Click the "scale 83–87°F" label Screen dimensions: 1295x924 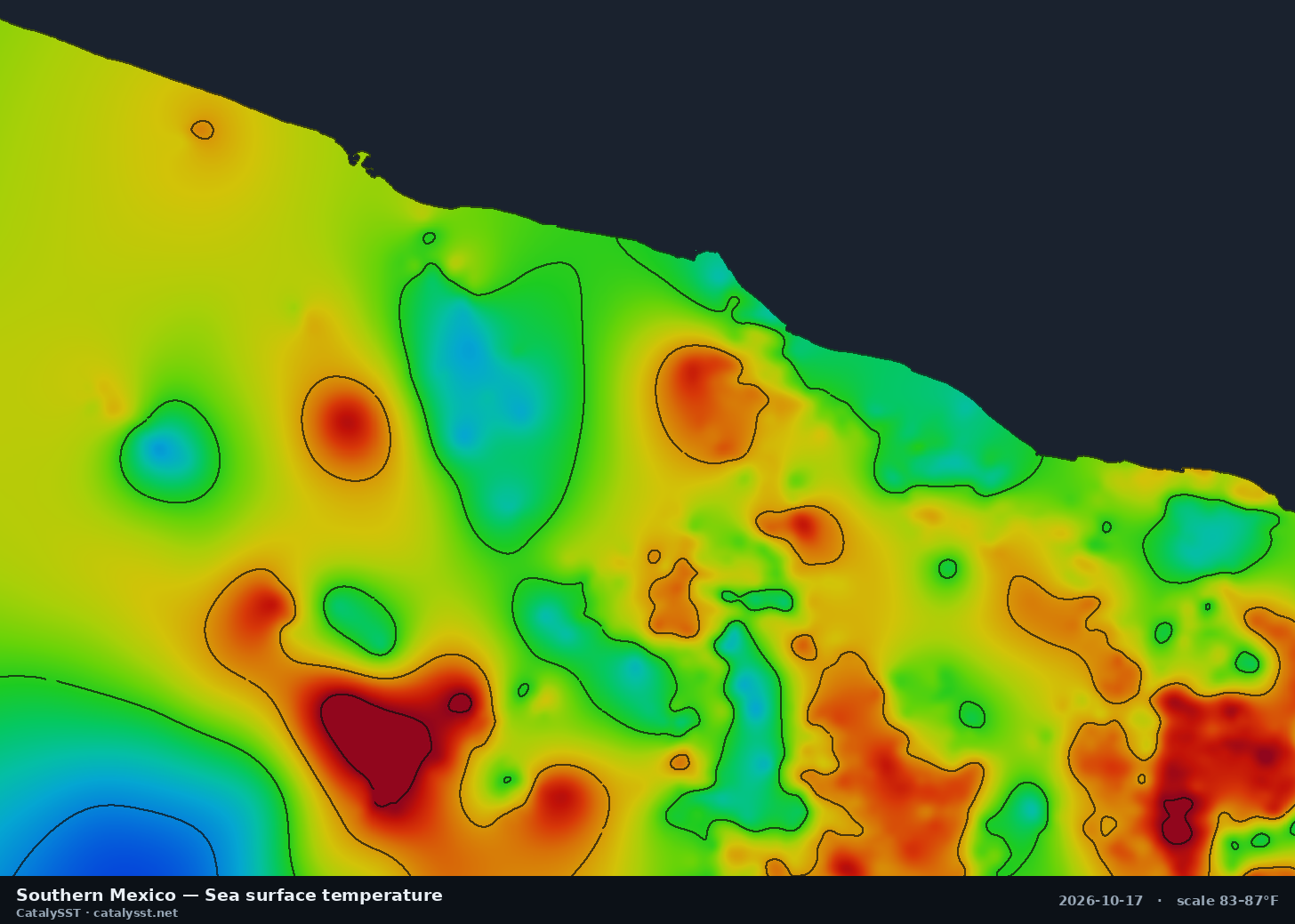coord(1227,901)
